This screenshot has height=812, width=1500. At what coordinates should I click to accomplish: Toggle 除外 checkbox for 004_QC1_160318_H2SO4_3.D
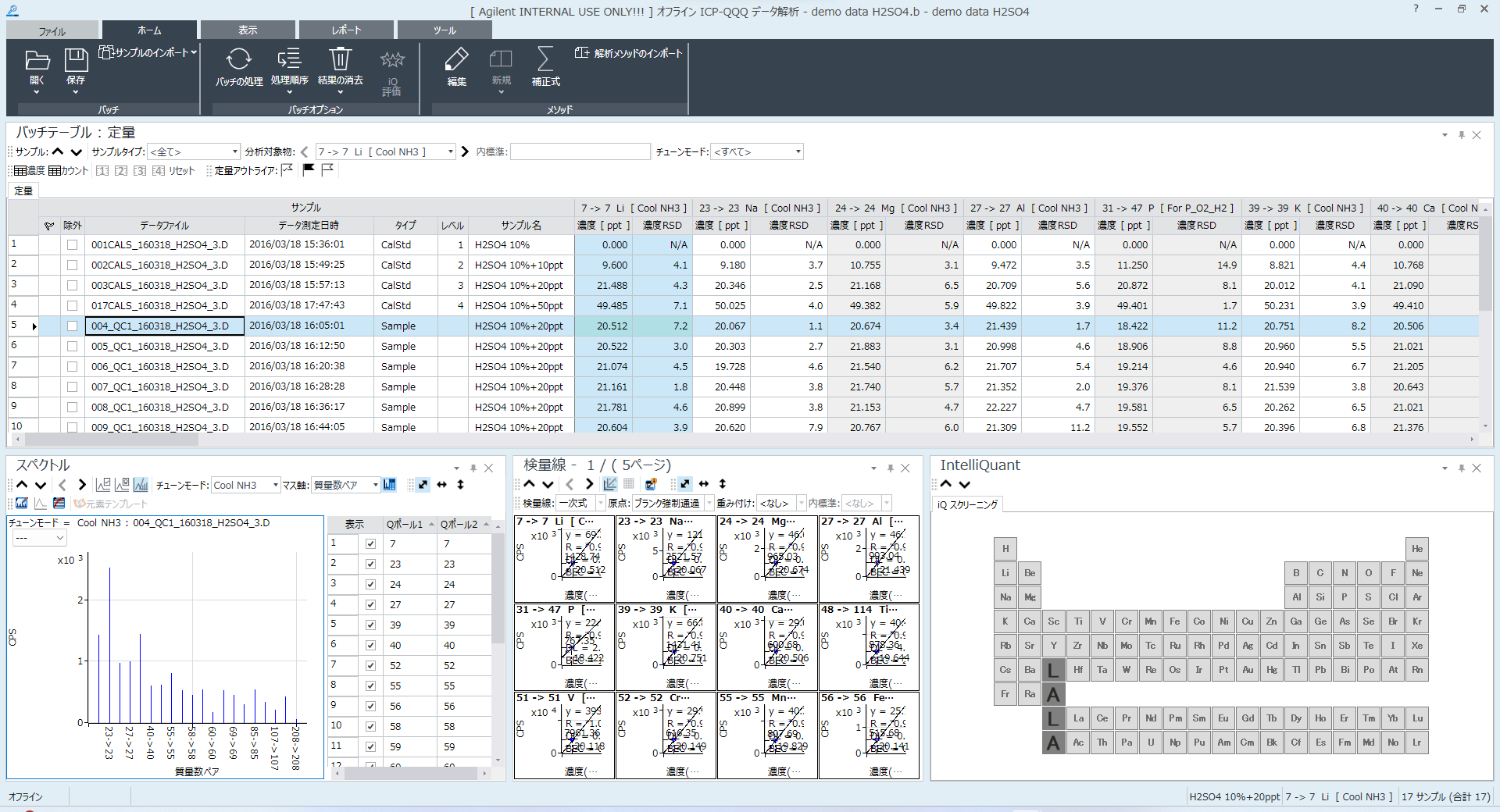point(72,326)
